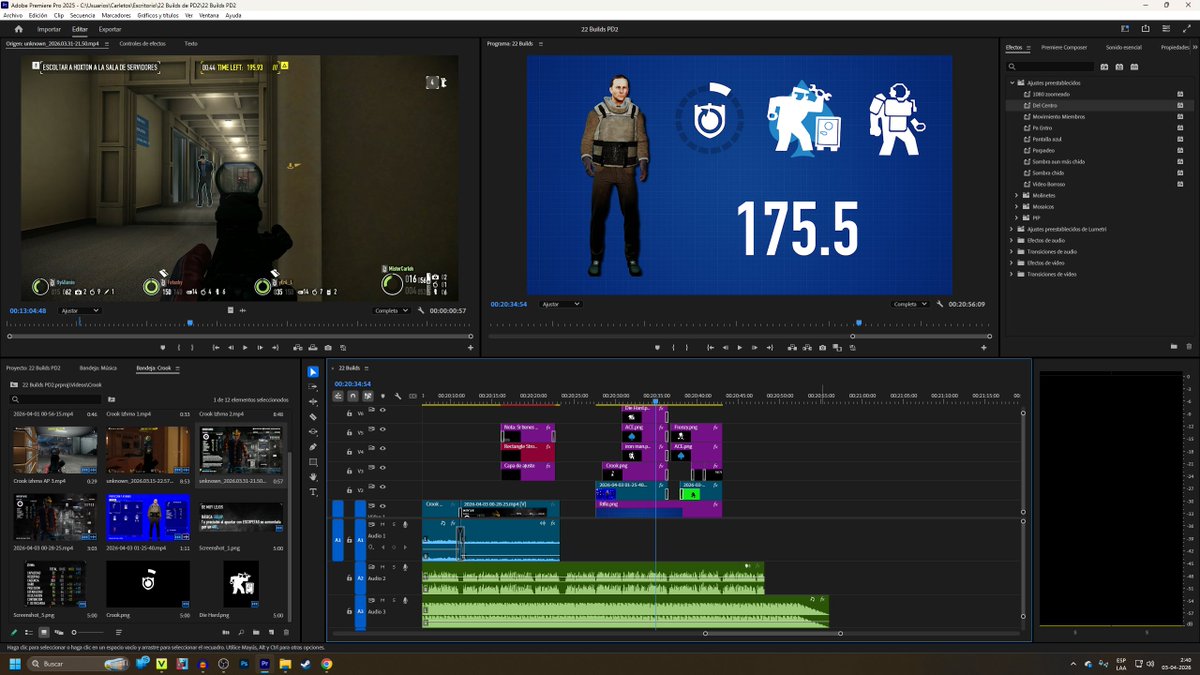1200x675 pixels.
Task: Hide track V4 with its eye icon
Action: tap(383, 448)
